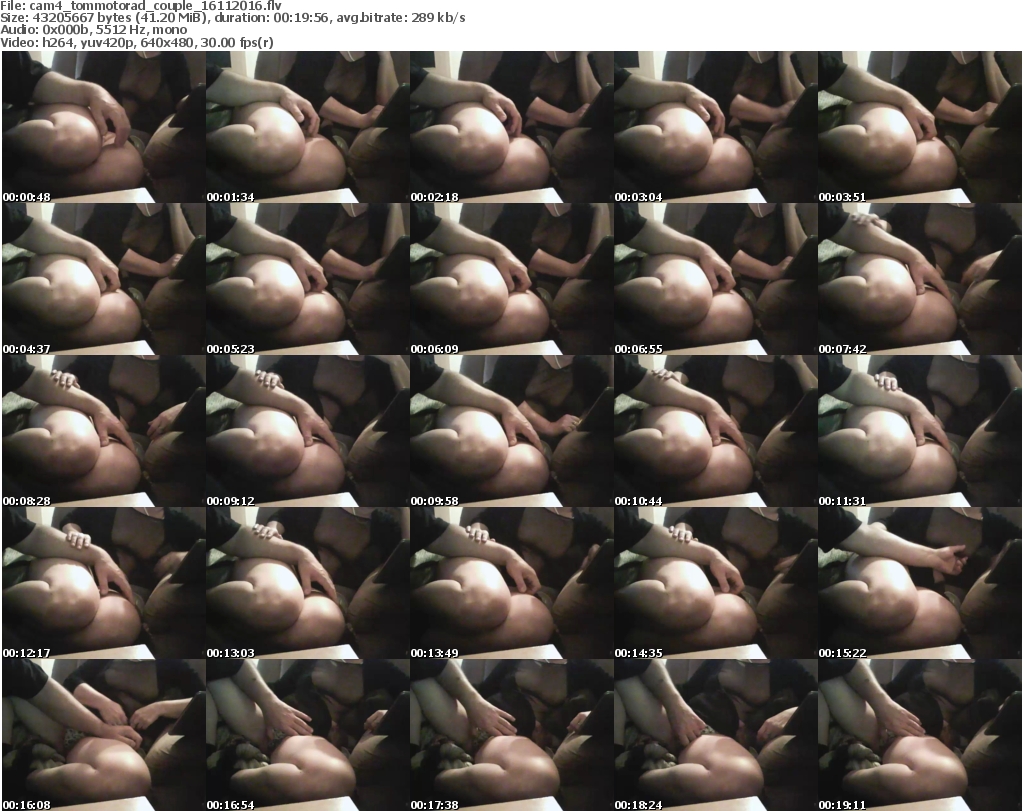Click the thumbnail stamped 00:17:38
1024x811 pixels.
511,735
